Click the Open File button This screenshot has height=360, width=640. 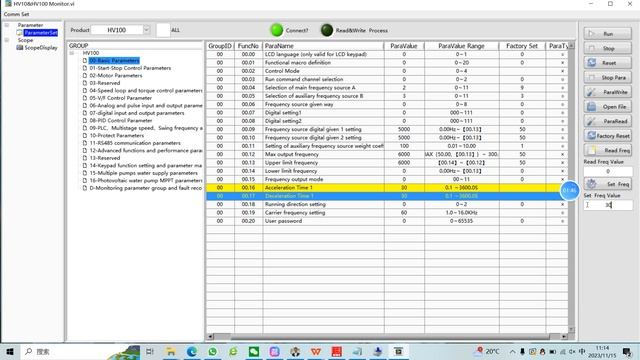607,107
